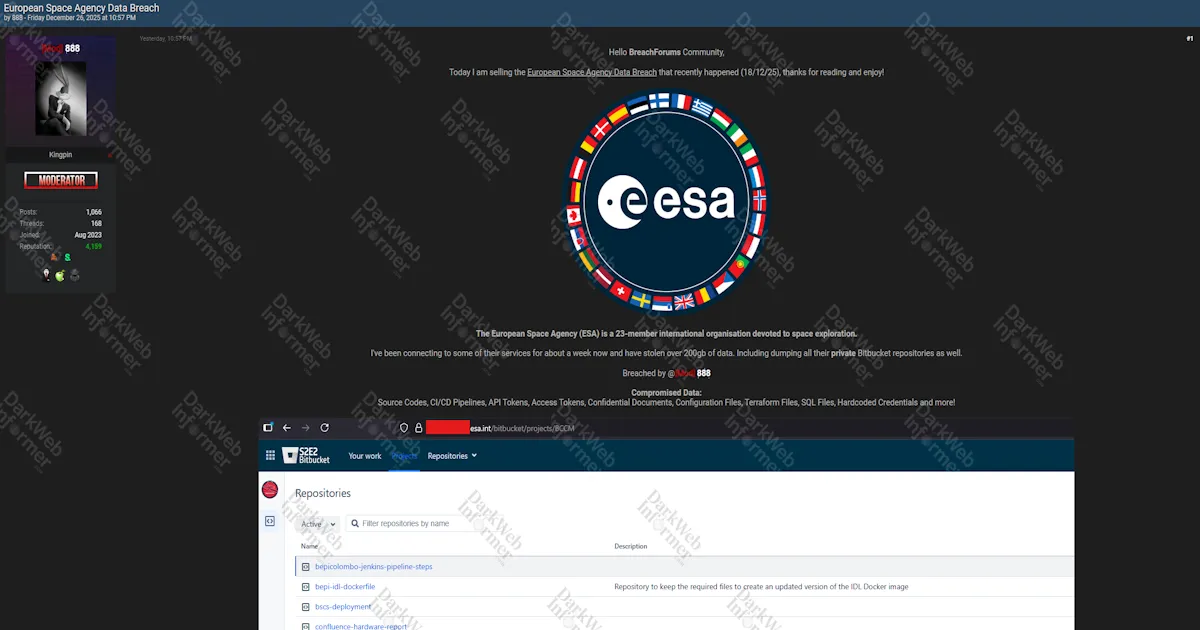
Task: Expand the Repositories navigation menu
Action: tap(452, 455)
